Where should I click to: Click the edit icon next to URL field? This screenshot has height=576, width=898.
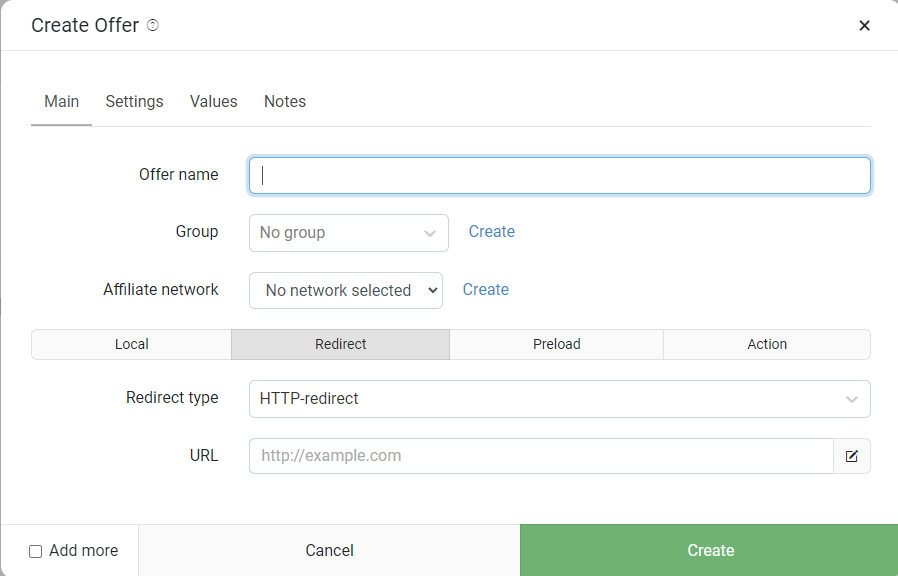pyautogui.click(x=852, y=456)
